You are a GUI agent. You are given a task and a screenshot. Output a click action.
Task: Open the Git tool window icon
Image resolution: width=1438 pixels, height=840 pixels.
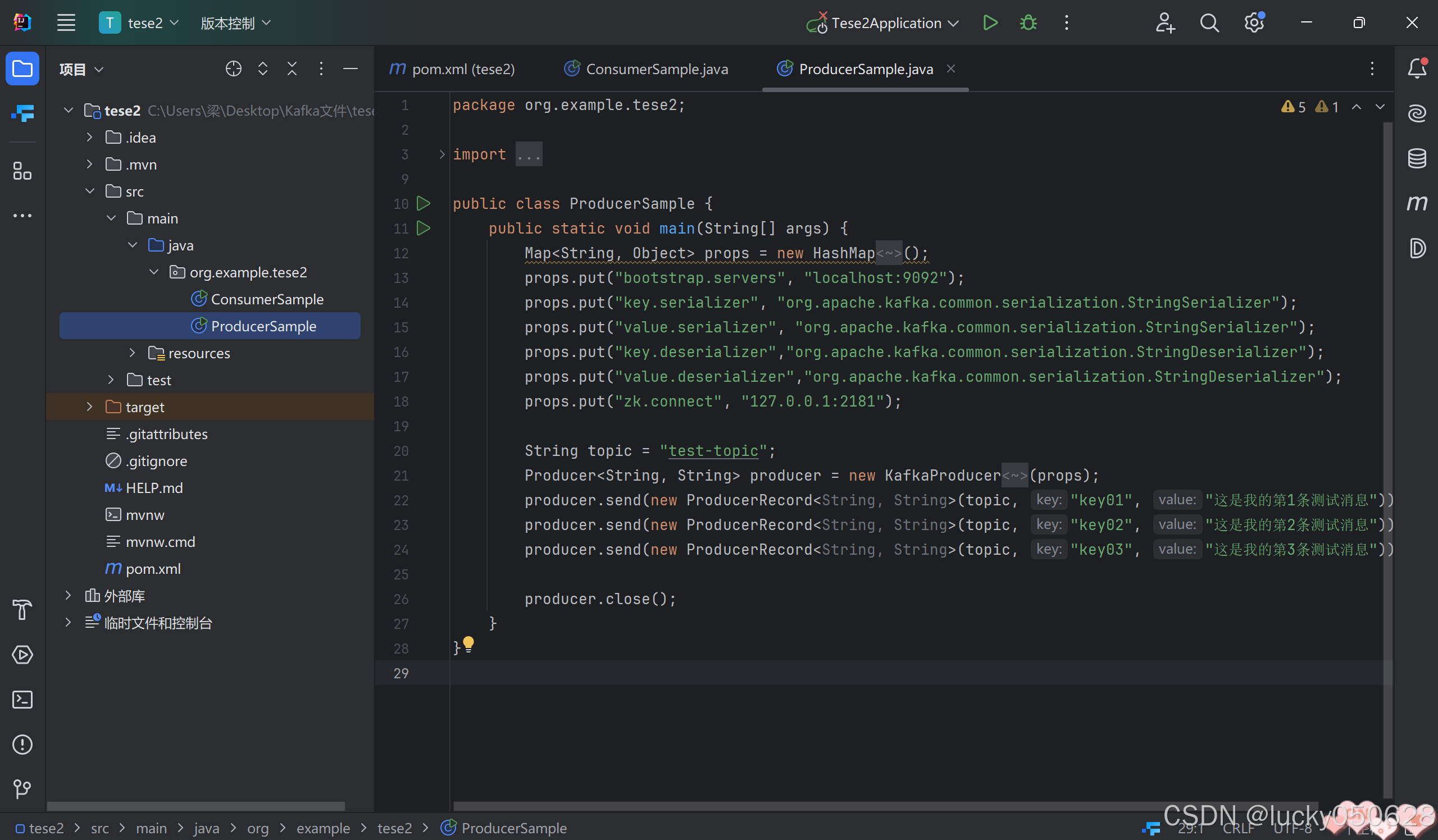click(22, 789)
